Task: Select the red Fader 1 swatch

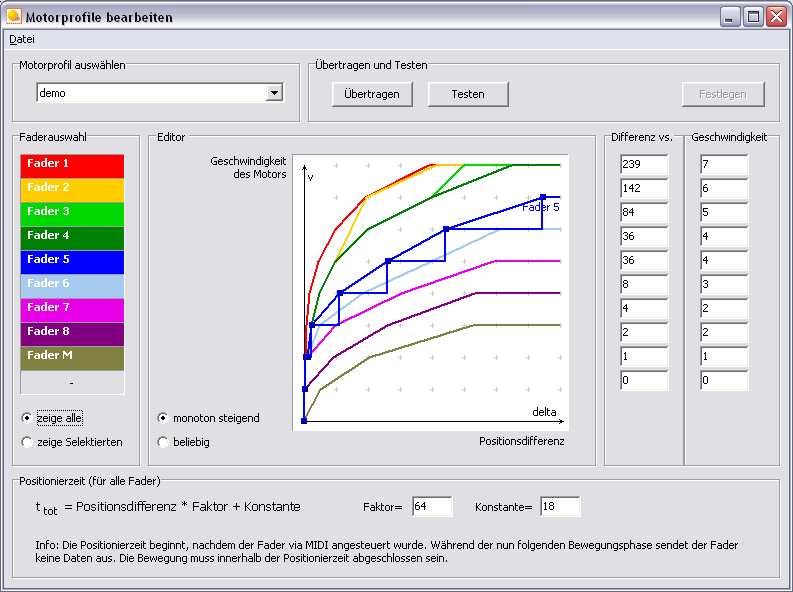Action: 72,164
